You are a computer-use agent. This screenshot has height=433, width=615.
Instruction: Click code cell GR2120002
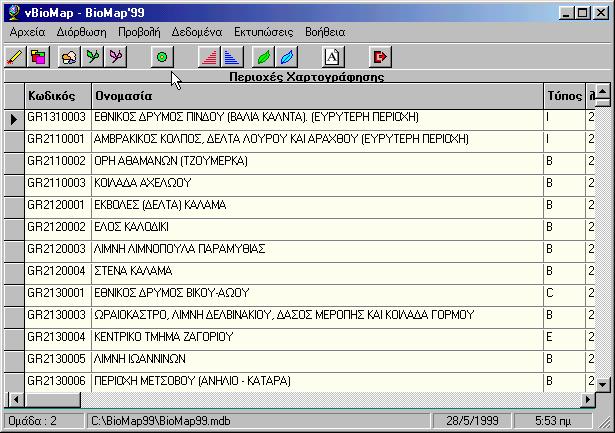(58, 229)
